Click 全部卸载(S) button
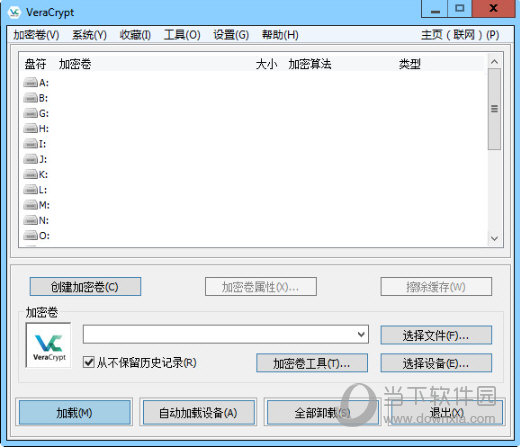This screenshot has width=520, height=448. tap(323, 412)
